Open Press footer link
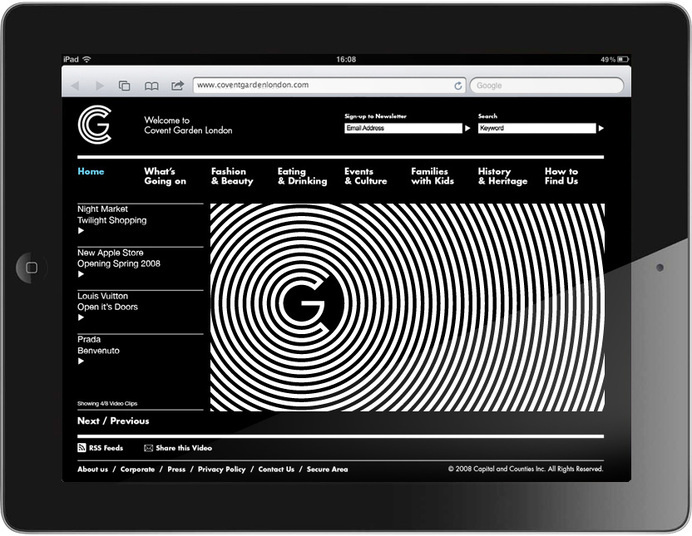 pos(177,469)
